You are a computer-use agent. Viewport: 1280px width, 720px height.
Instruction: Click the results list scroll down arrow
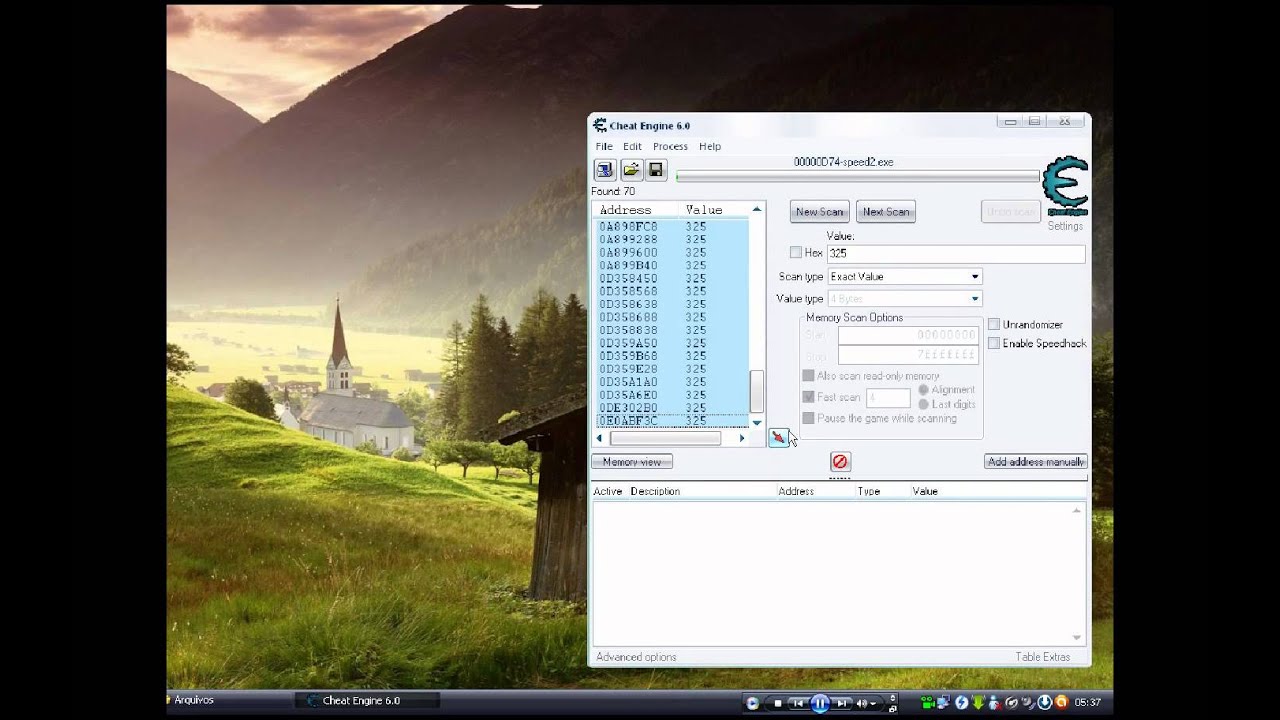coord(757,423)
